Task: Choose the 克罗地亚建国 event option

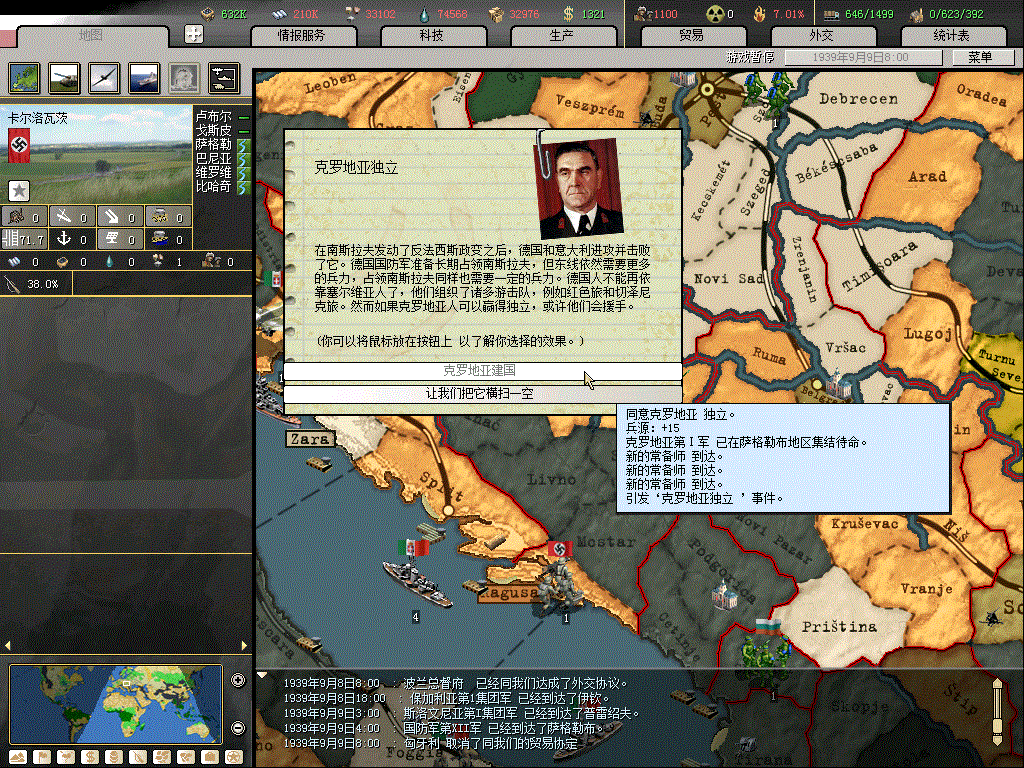Action: click(x=482, y=371)
